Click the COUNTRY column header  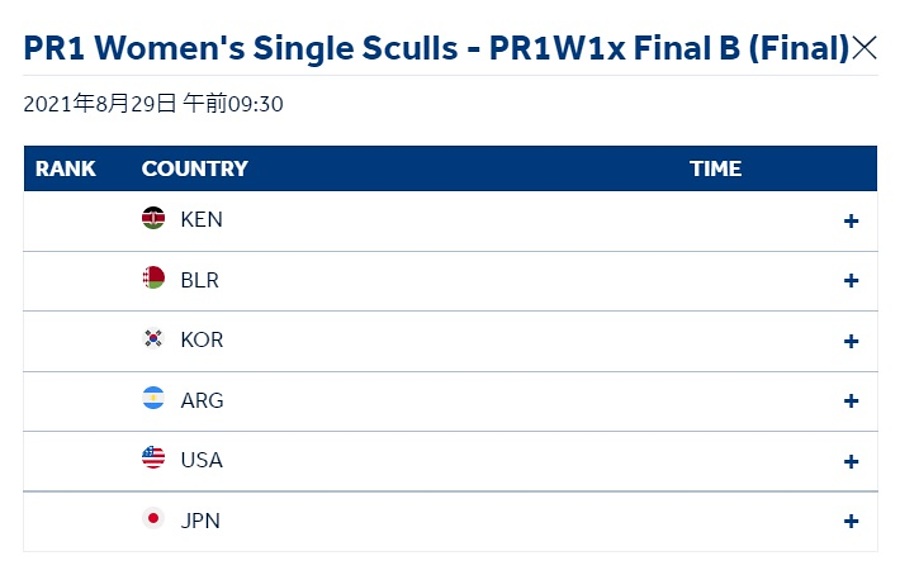[x=195, y=169]
